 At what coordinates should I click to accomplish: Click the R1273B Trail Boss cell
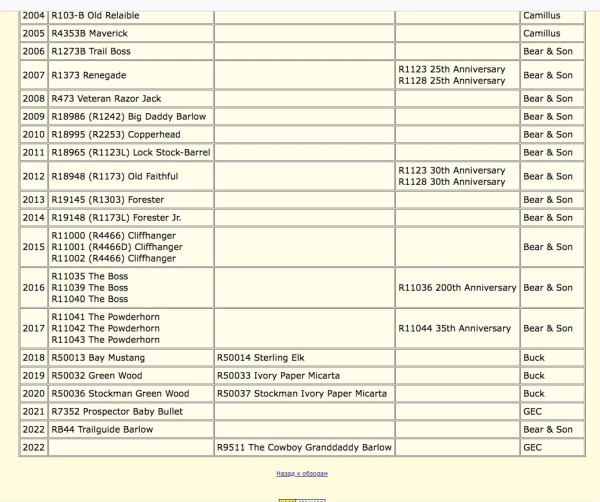pos(131,51)
